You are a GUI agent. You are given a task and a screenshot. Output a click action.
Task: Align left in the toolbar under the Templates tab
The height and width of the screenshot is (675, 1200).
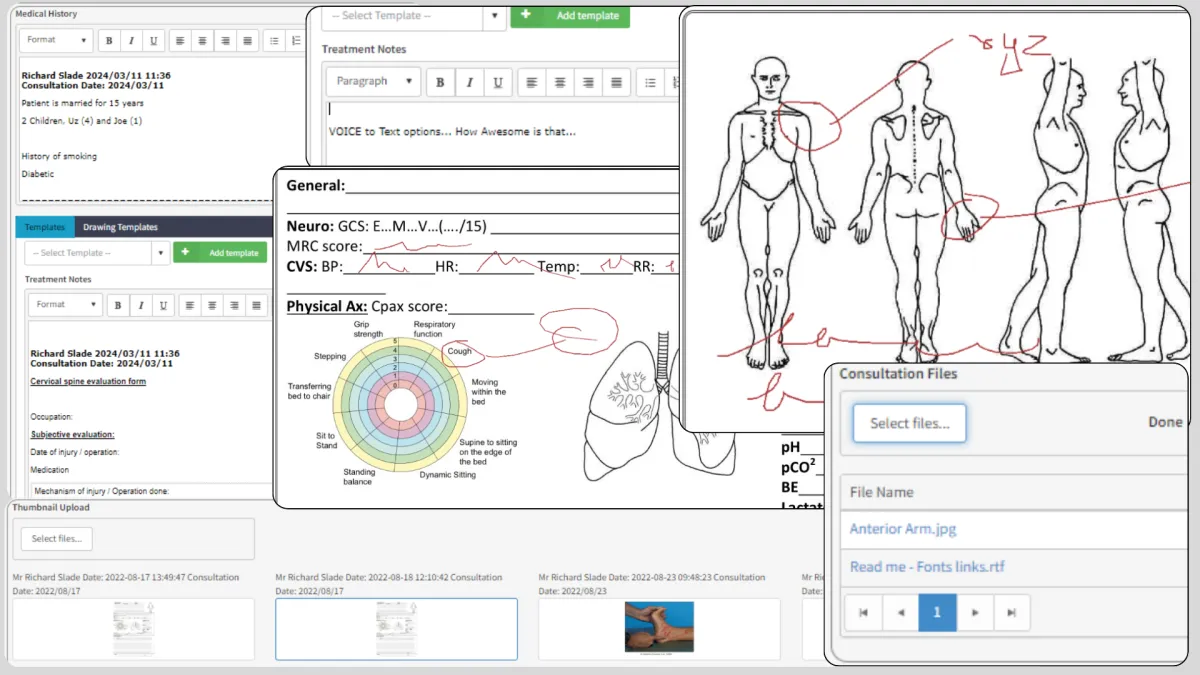[190, 305]
